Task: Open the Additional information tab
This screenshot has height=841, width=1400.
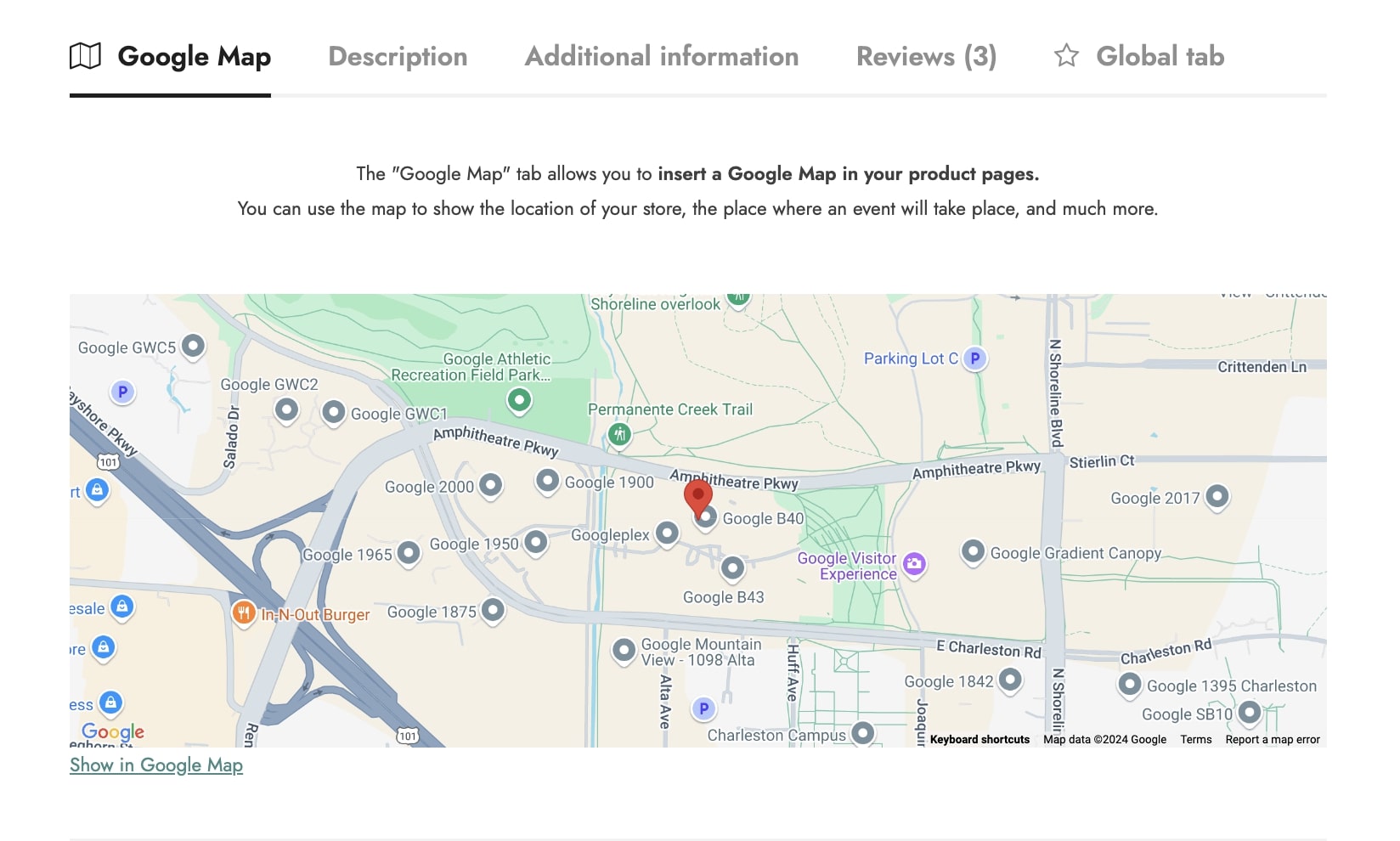Action: pos(661,56)
